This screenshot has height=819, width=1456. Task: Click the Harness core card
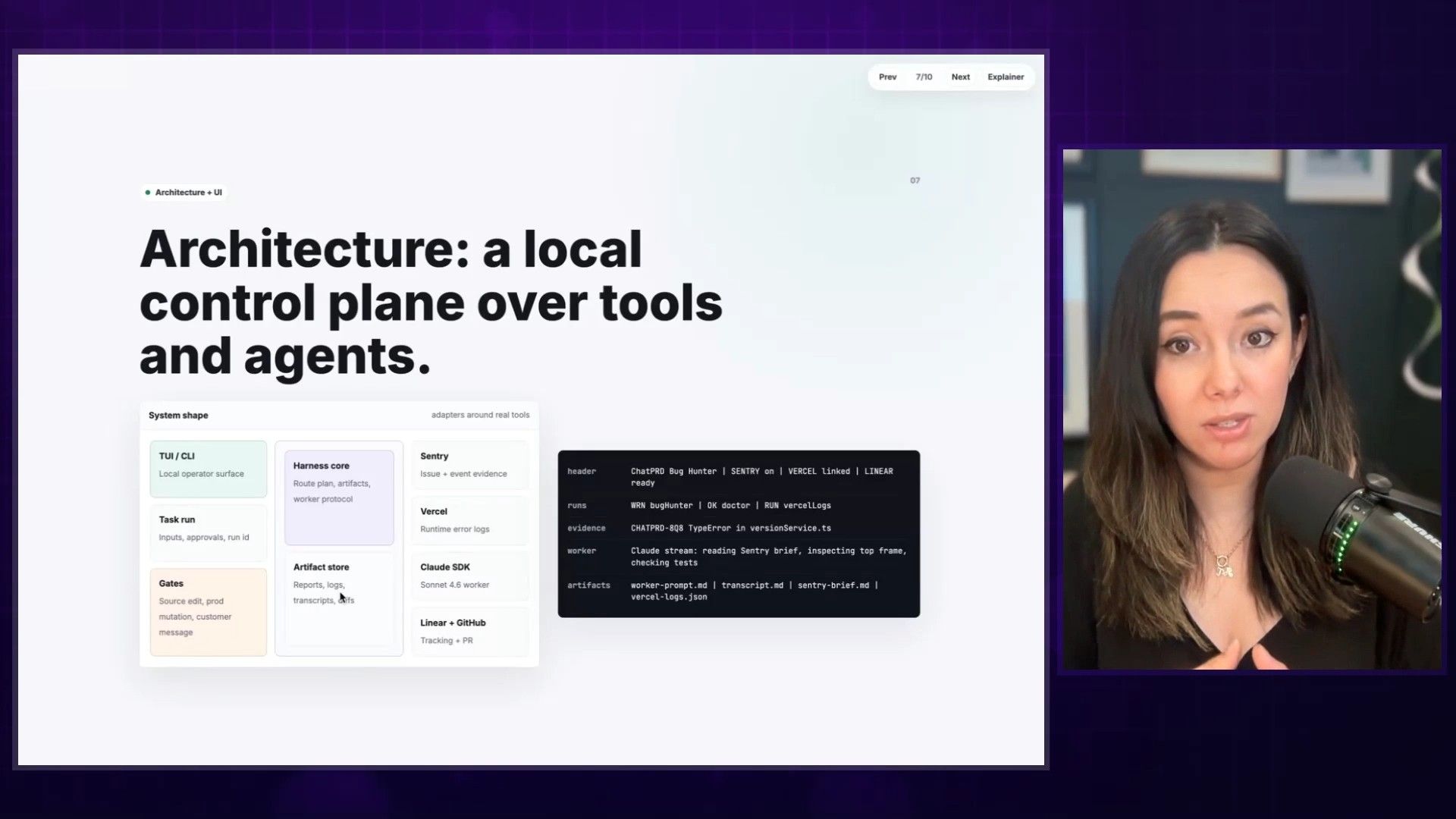pos(339,497)
